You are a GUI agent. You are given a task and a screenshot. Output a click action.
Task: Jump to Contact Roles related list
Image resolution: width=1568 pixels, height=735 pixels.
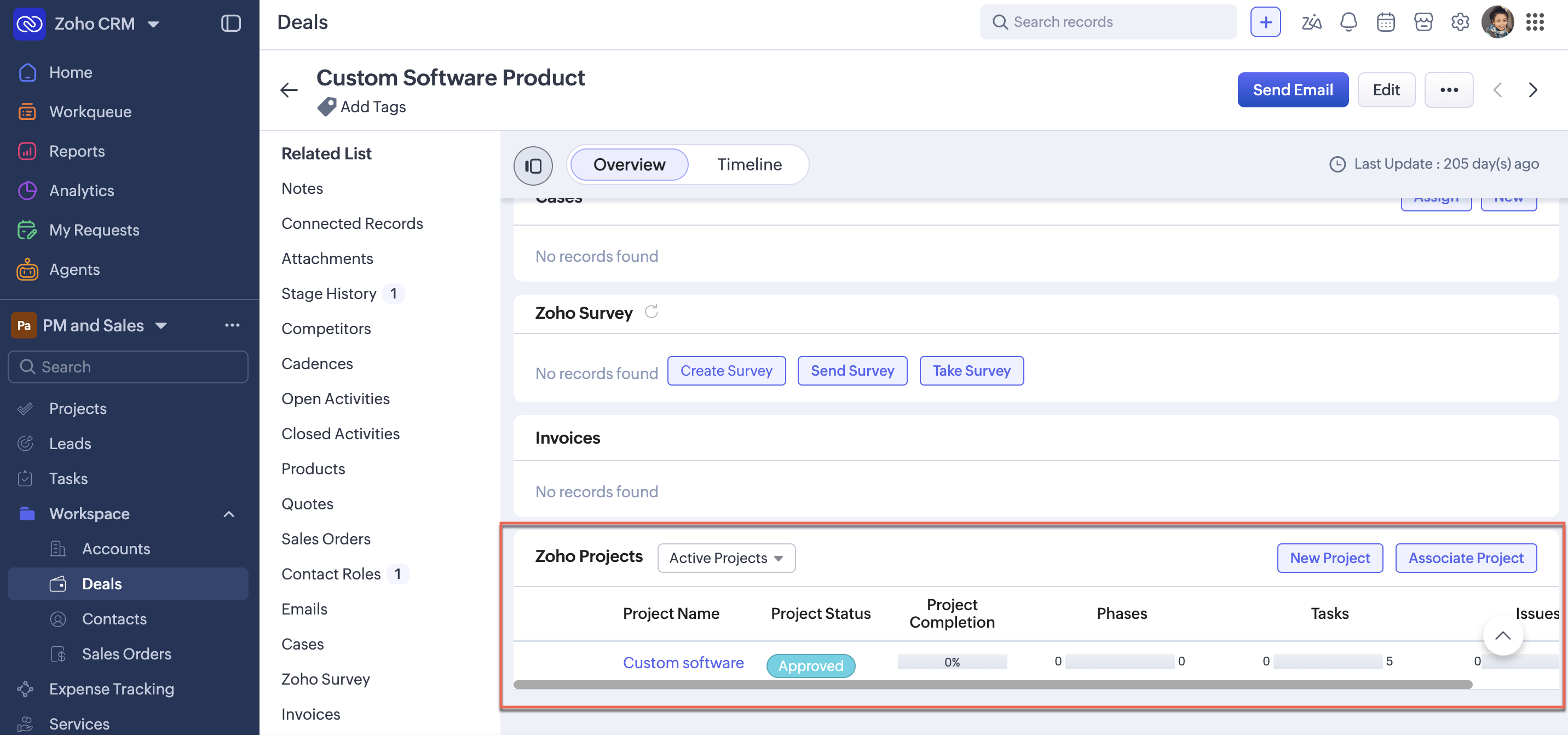coord(331,573)
